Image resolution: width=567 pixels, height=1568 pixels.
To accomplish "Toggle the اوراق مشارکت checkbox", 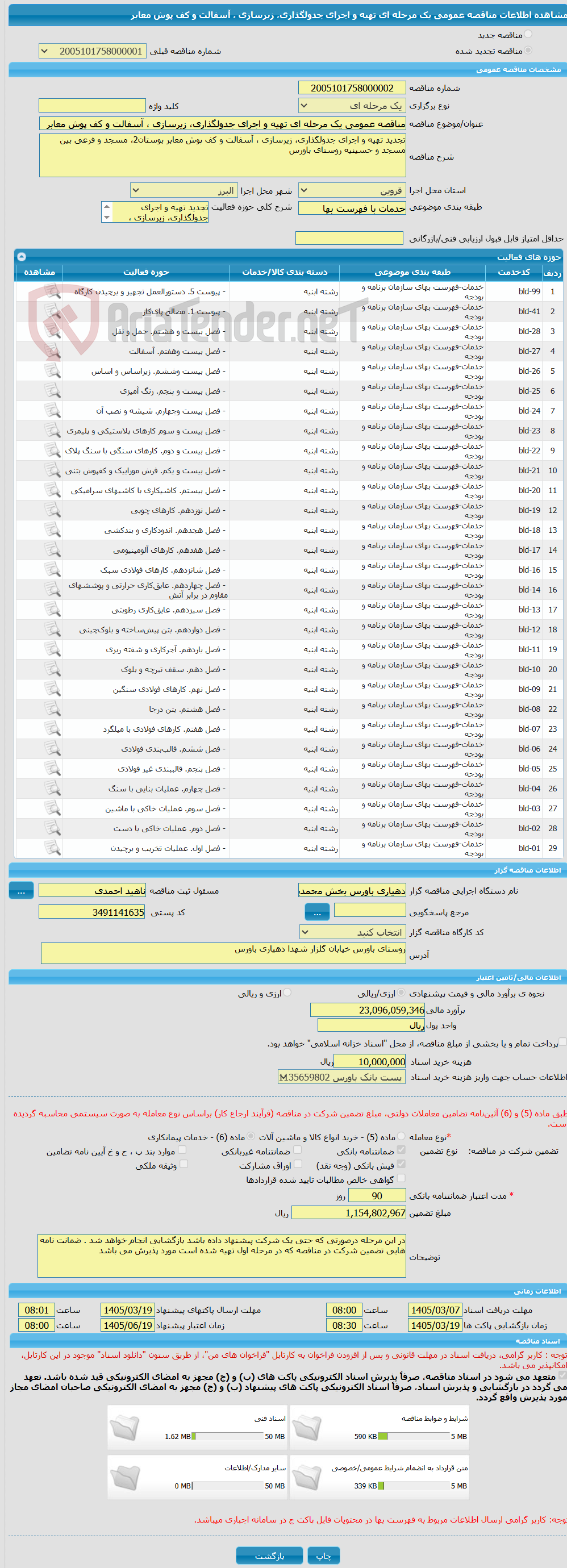I will [x=297, y=1164].
